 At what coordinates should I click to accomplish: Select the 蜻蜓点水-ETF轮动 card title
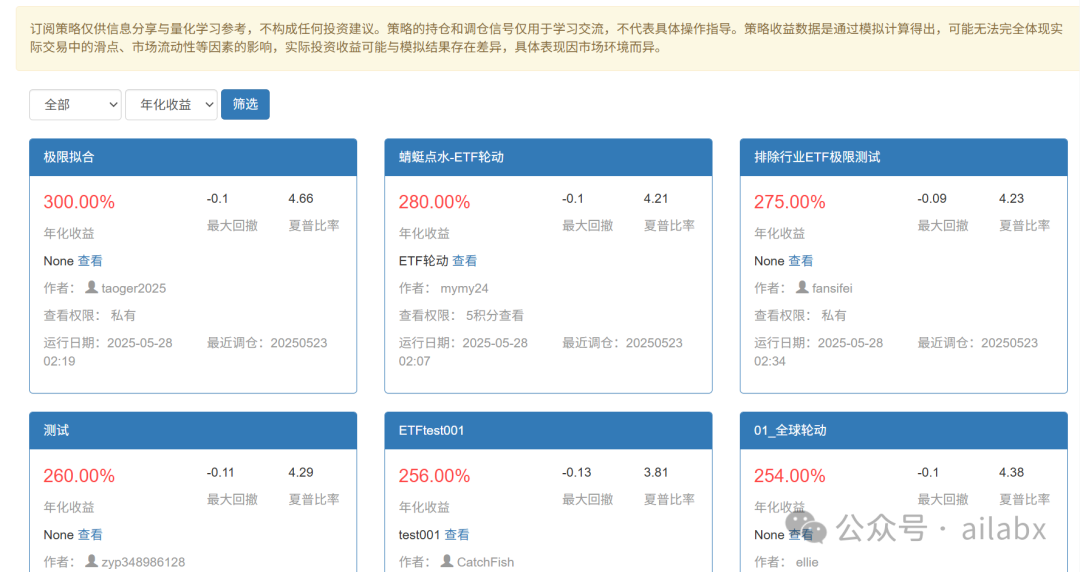click(451, 157)
